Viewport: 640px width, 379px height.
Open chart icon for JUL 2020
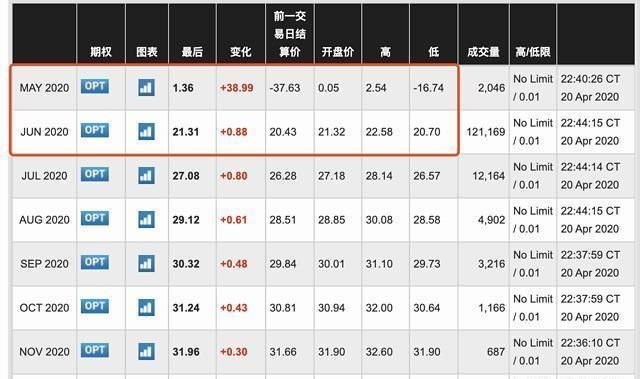click(146, 176)
